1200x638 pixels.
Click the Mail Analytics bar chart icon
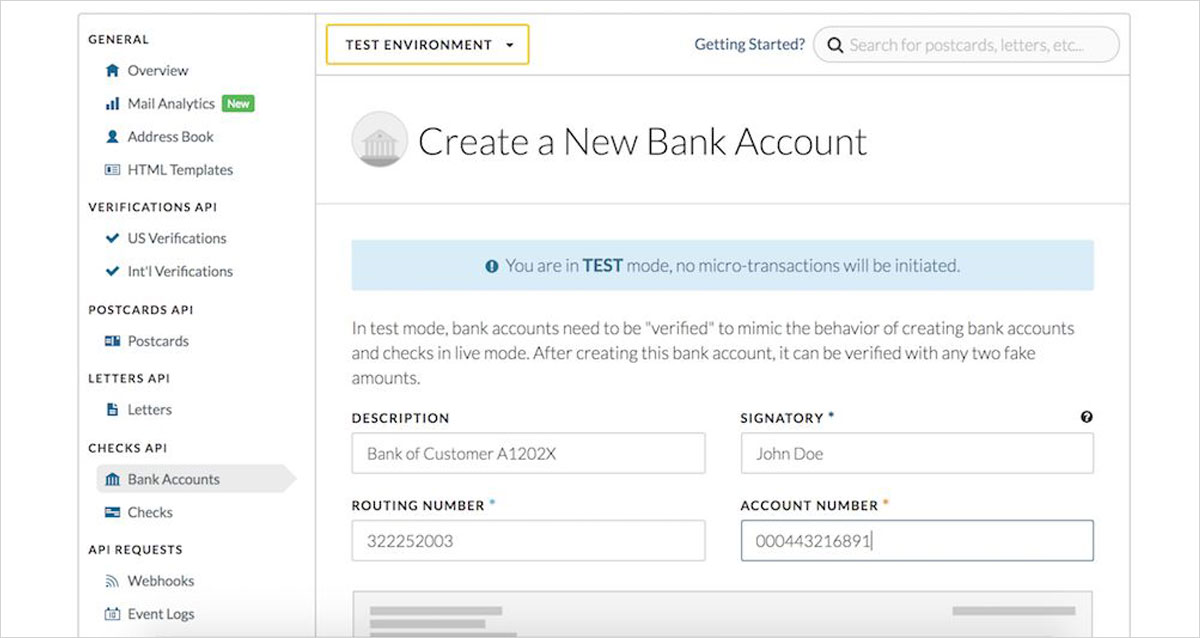[112, 104]
